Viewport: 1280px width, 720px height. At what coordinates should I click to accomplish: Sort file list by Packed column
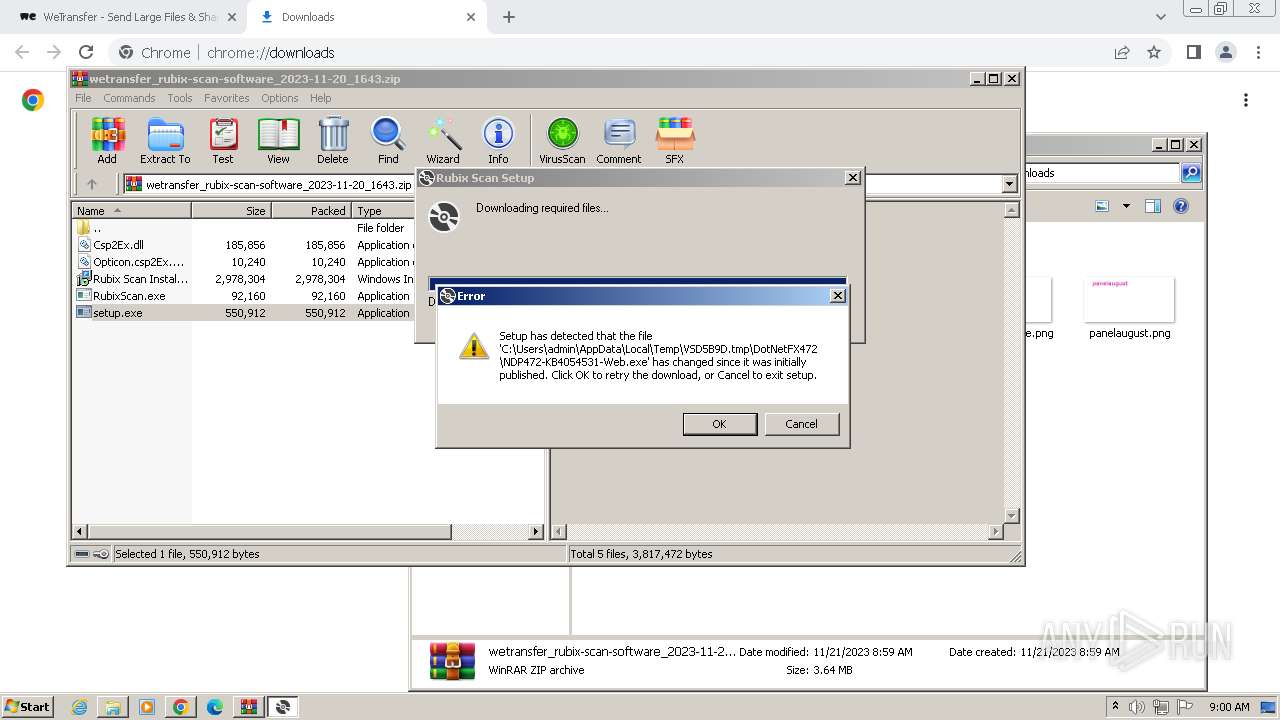coord(311,210)
